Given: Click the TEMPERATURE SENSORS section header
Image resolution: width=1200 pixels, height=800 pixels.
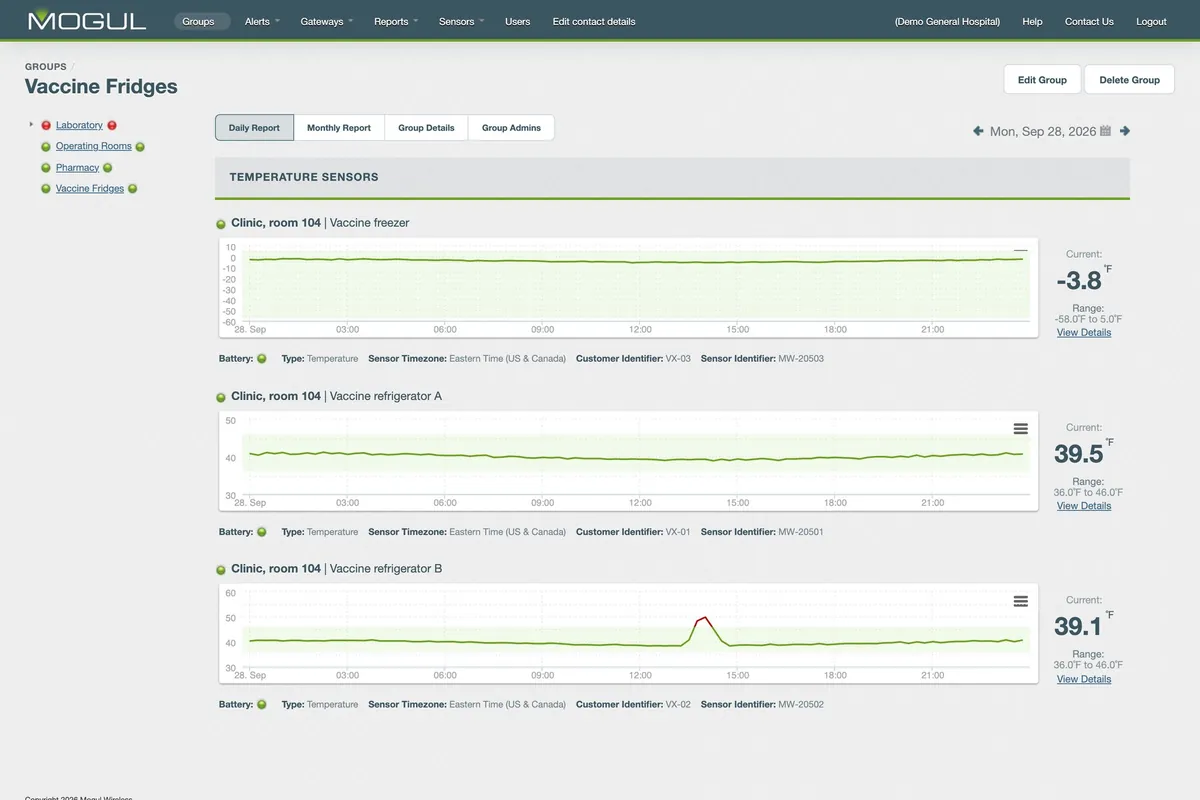Looking at the screenshot, I should pyautogui.click(x=672, y=177).
